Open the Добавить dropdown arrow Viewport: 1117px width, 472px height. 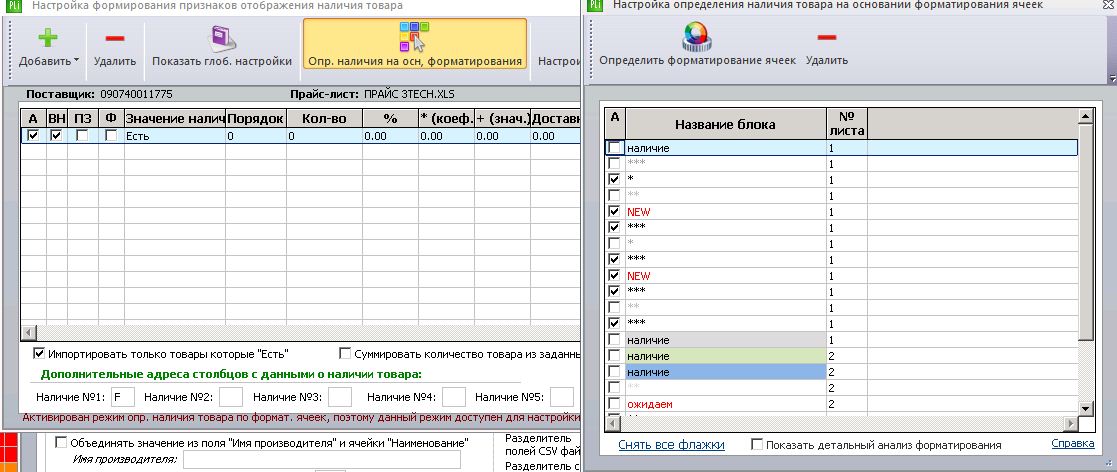pyautogui.click(x=76, y=61)
